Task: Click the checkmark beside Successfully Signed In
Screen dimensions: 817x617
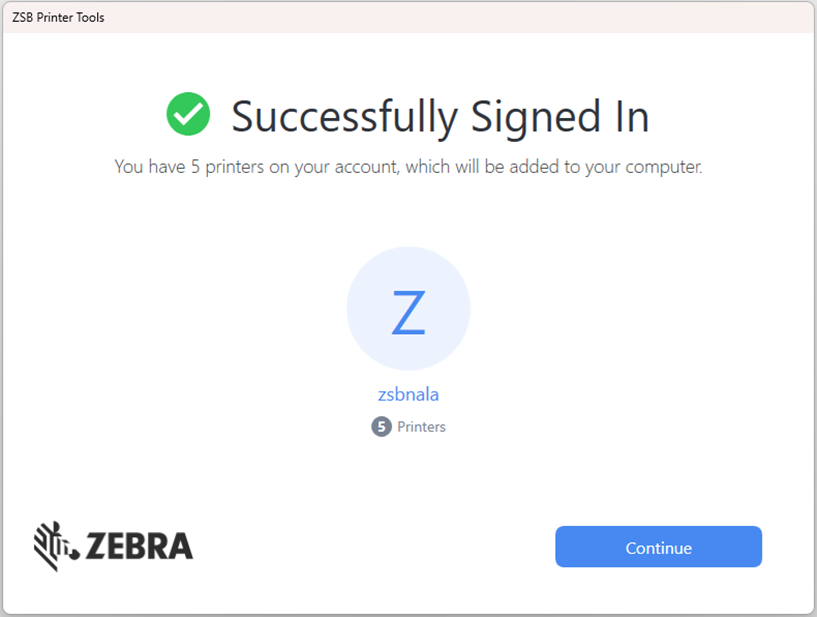Action: click(188, 114)
